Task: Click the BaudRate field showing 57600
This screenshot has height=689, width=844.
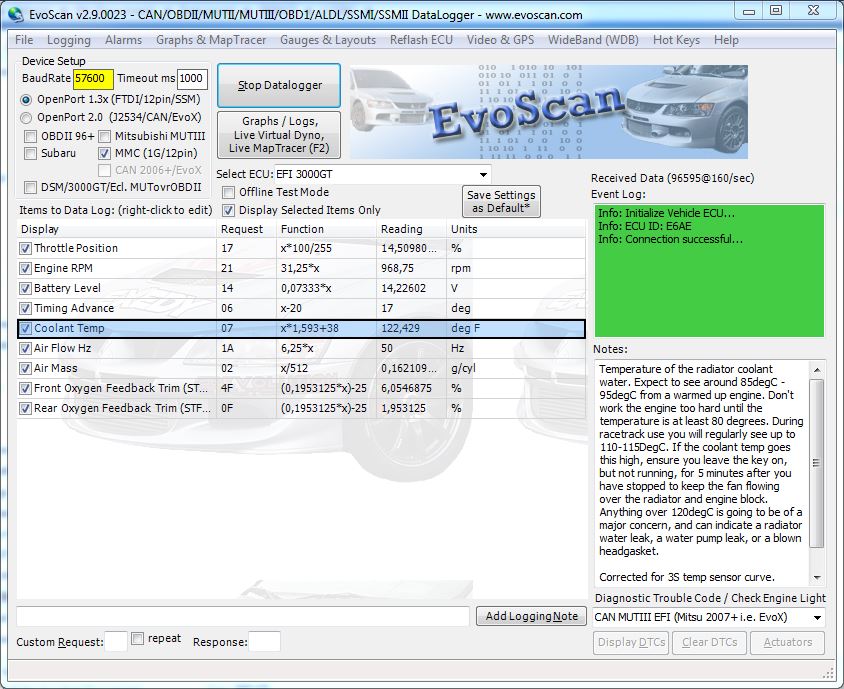Action: click(93, 79)
